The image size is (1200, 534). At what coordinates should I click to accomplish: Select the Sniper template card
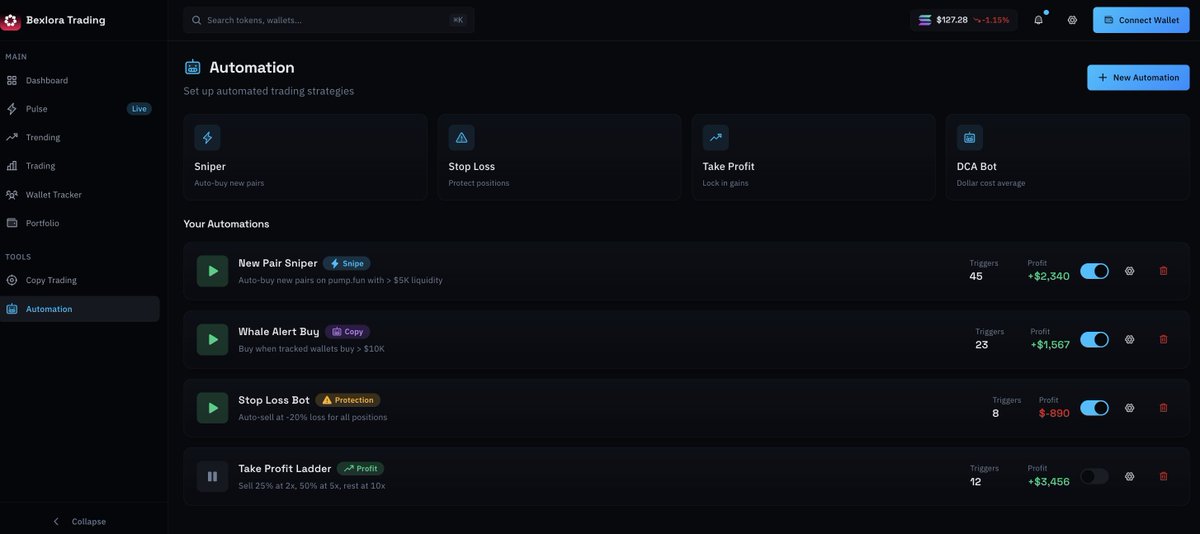point(305,157)
